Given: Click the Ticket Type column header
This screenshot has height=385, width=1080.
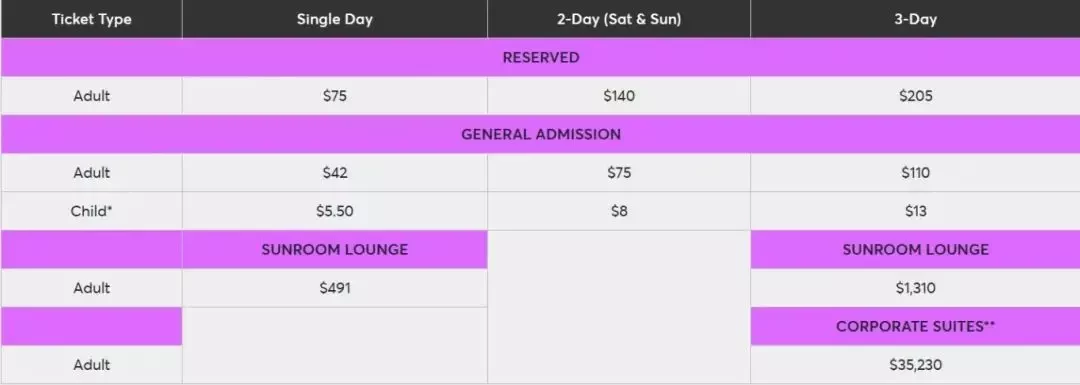Looking at the screenshot, I should point(92,19).
